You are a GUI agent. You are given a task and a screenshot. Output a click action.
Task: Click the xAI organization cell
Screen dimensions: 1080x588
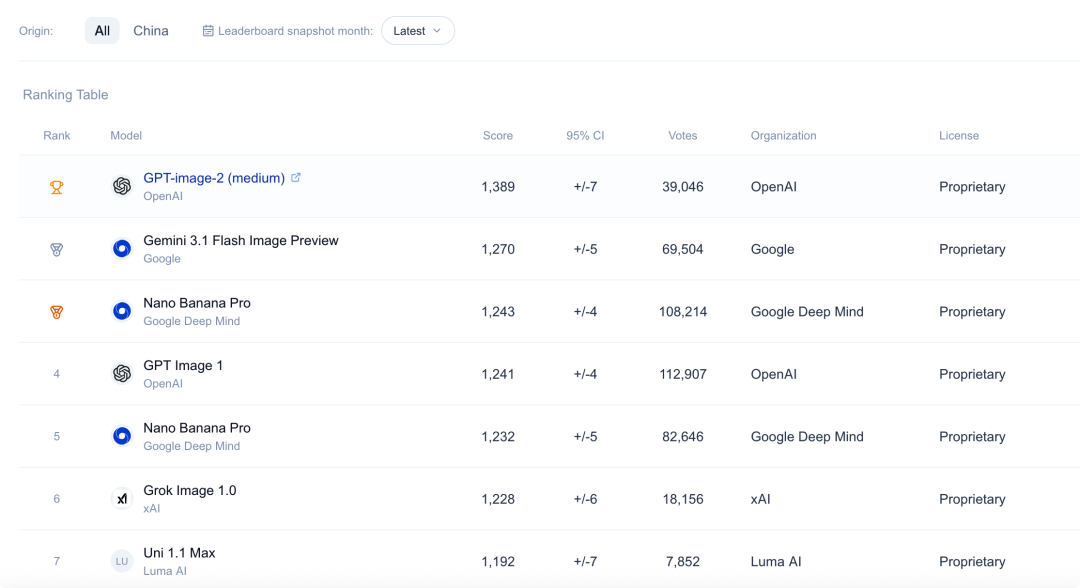760,499
